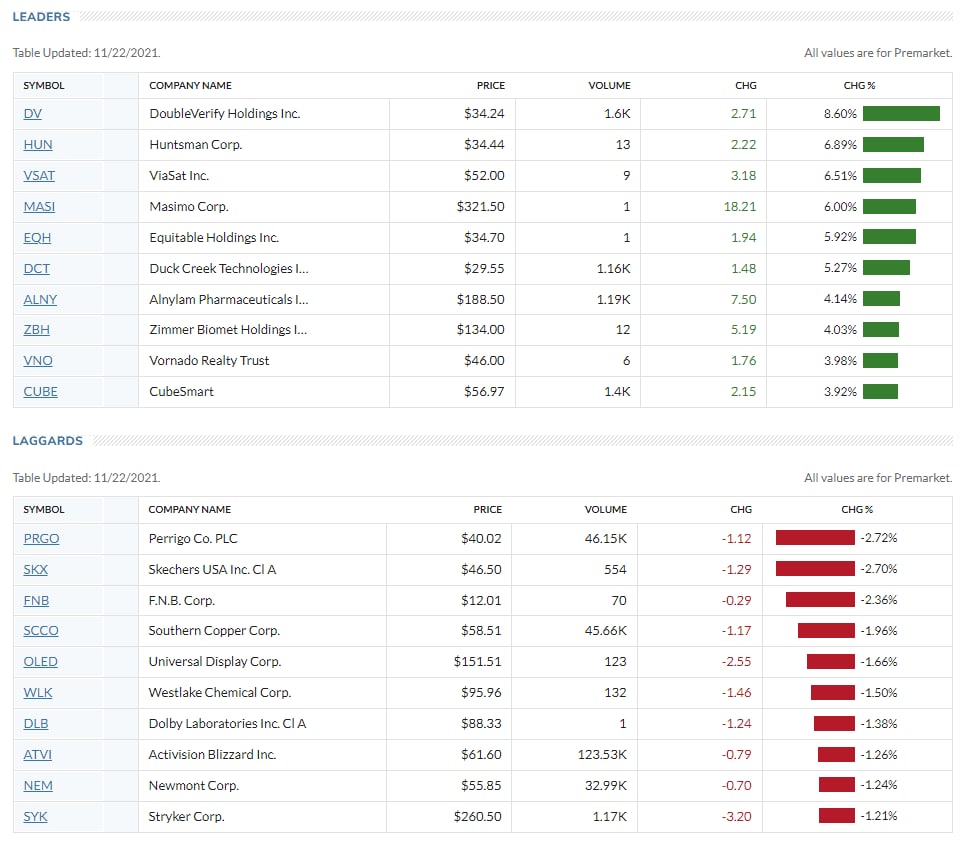Select Activision Blizzard Inc. text
Image resolution: width=967 pixels, height=841 pixels.
pos(212,754)
